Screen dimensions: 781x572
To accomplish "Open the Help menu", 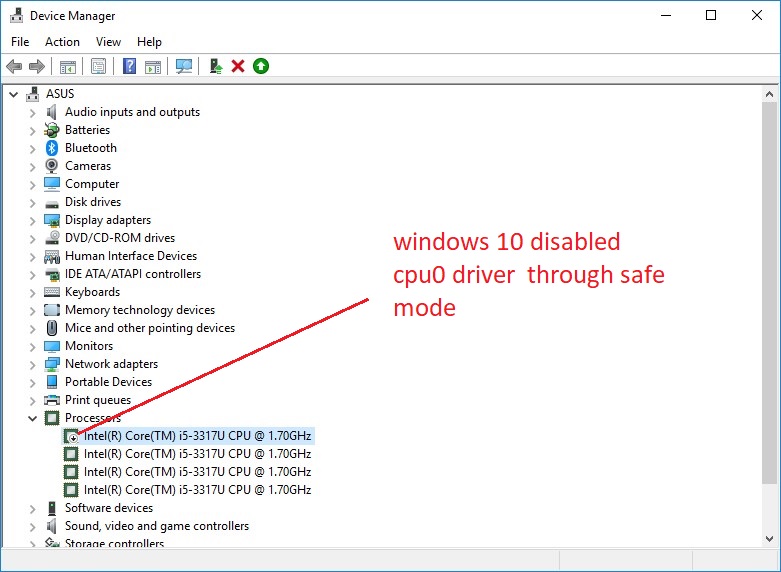I will pyautogui.click(x=149, y=42).
